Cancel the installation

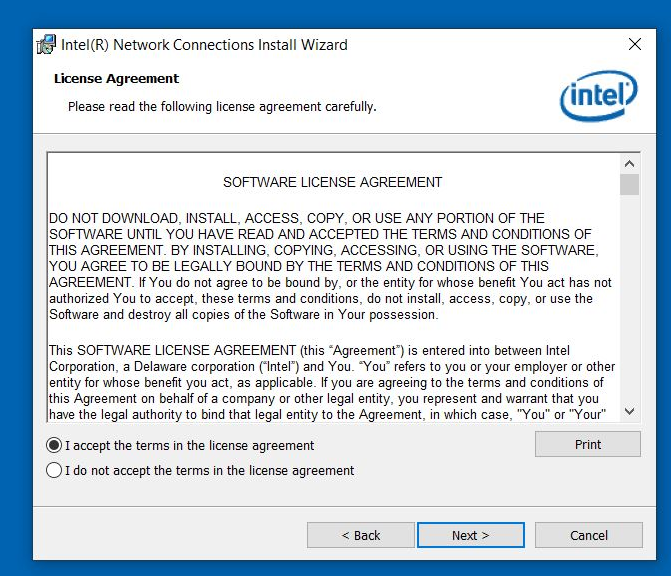pyautogui.click(x=588, y=535)
